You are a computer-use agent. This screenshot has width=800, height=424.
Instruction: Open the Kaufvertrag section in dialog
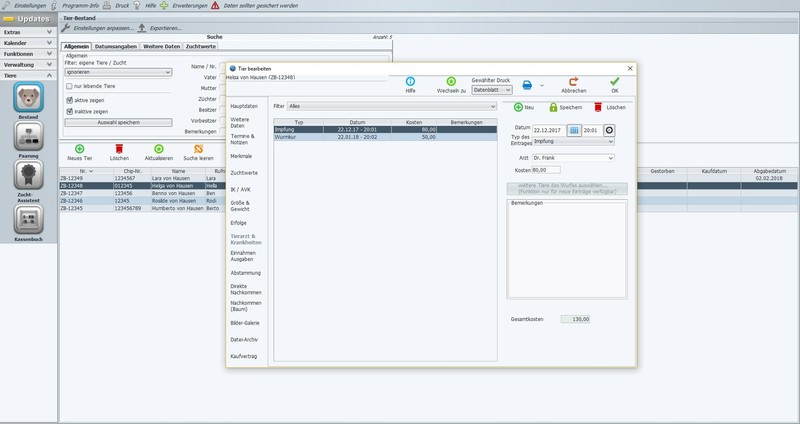(x=244, y=356)
